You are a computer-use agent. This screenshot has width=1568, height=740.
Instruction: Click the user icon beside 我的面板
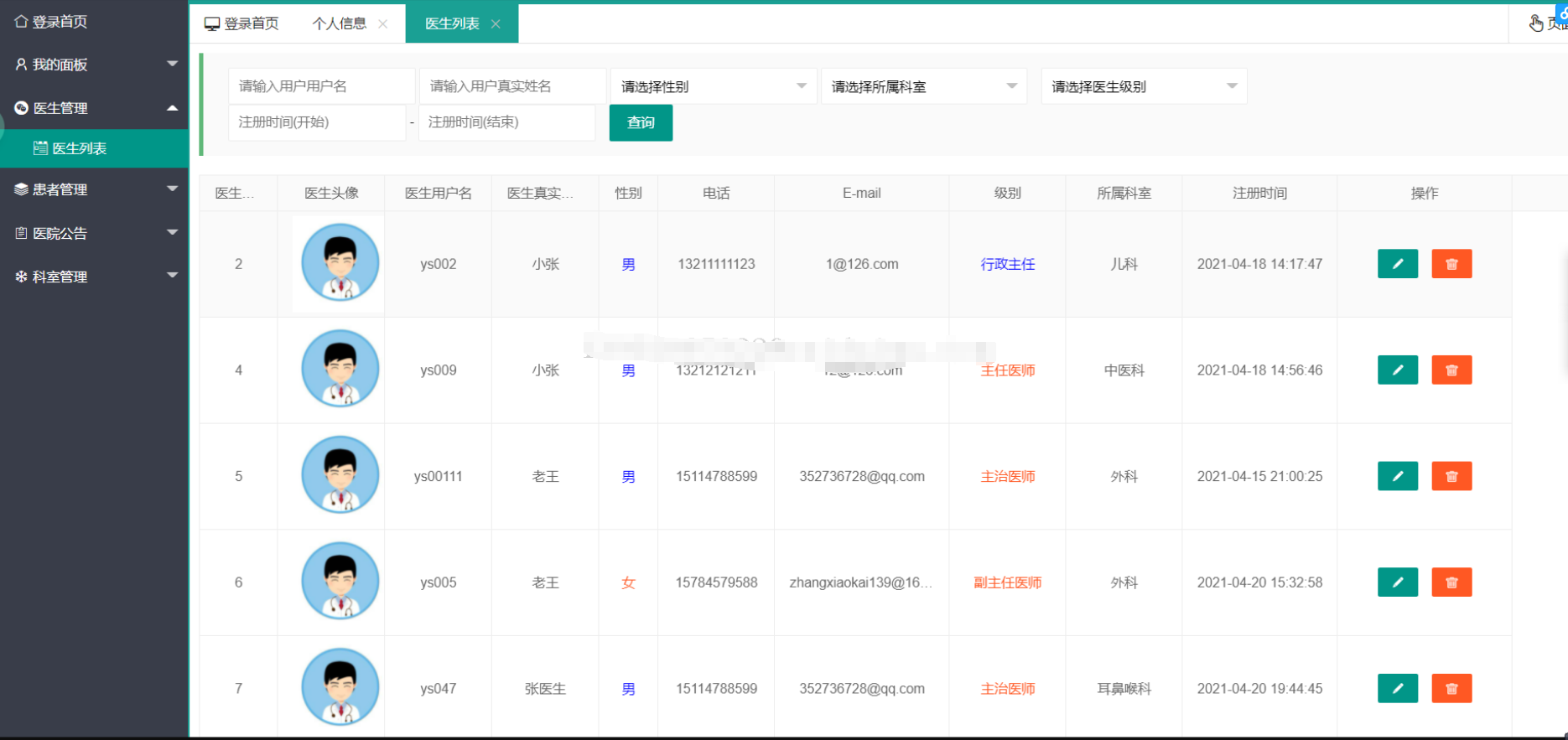(21, 65)
